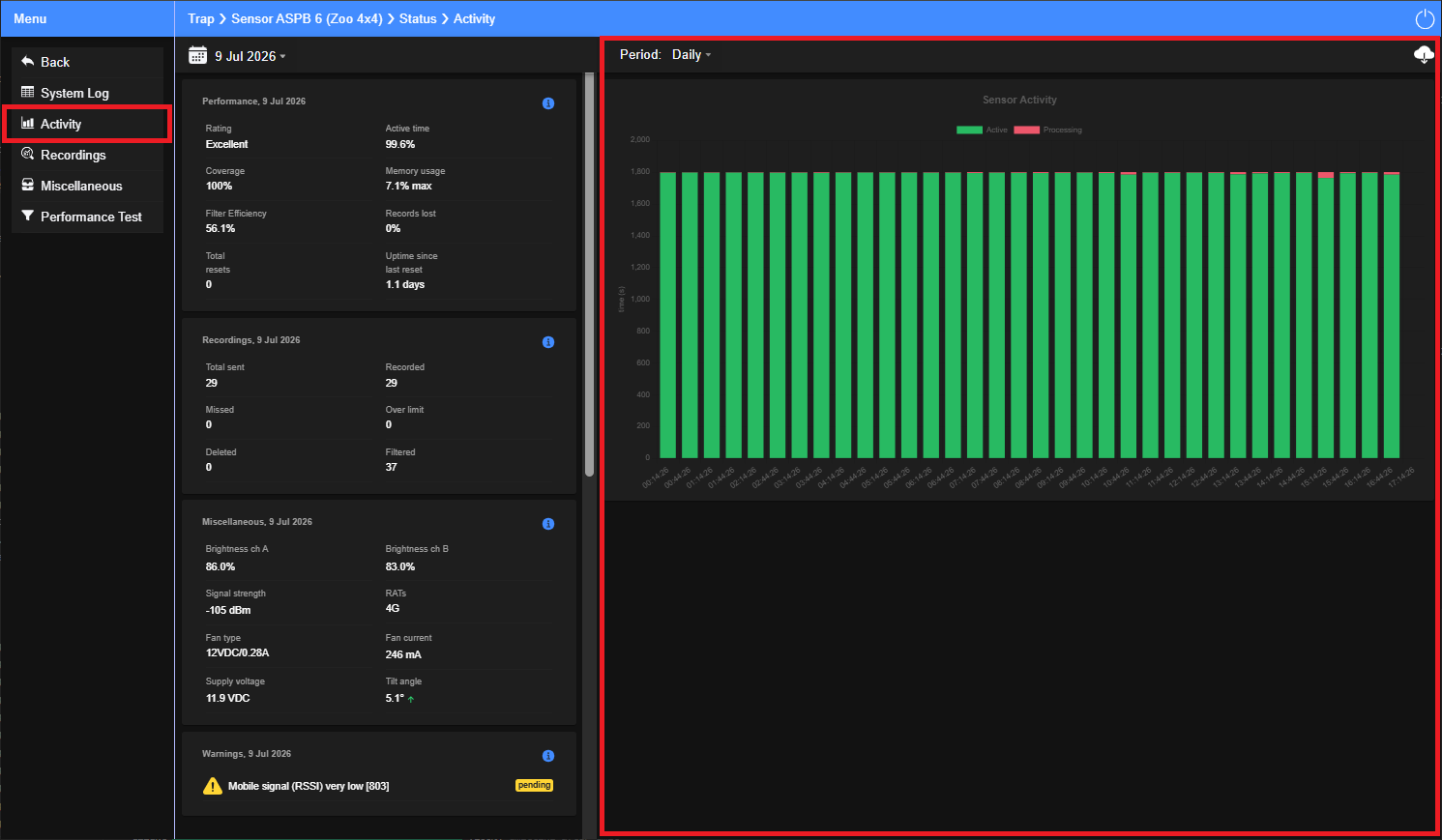Toggle Active series in chart legend

(x=982, y=130)
